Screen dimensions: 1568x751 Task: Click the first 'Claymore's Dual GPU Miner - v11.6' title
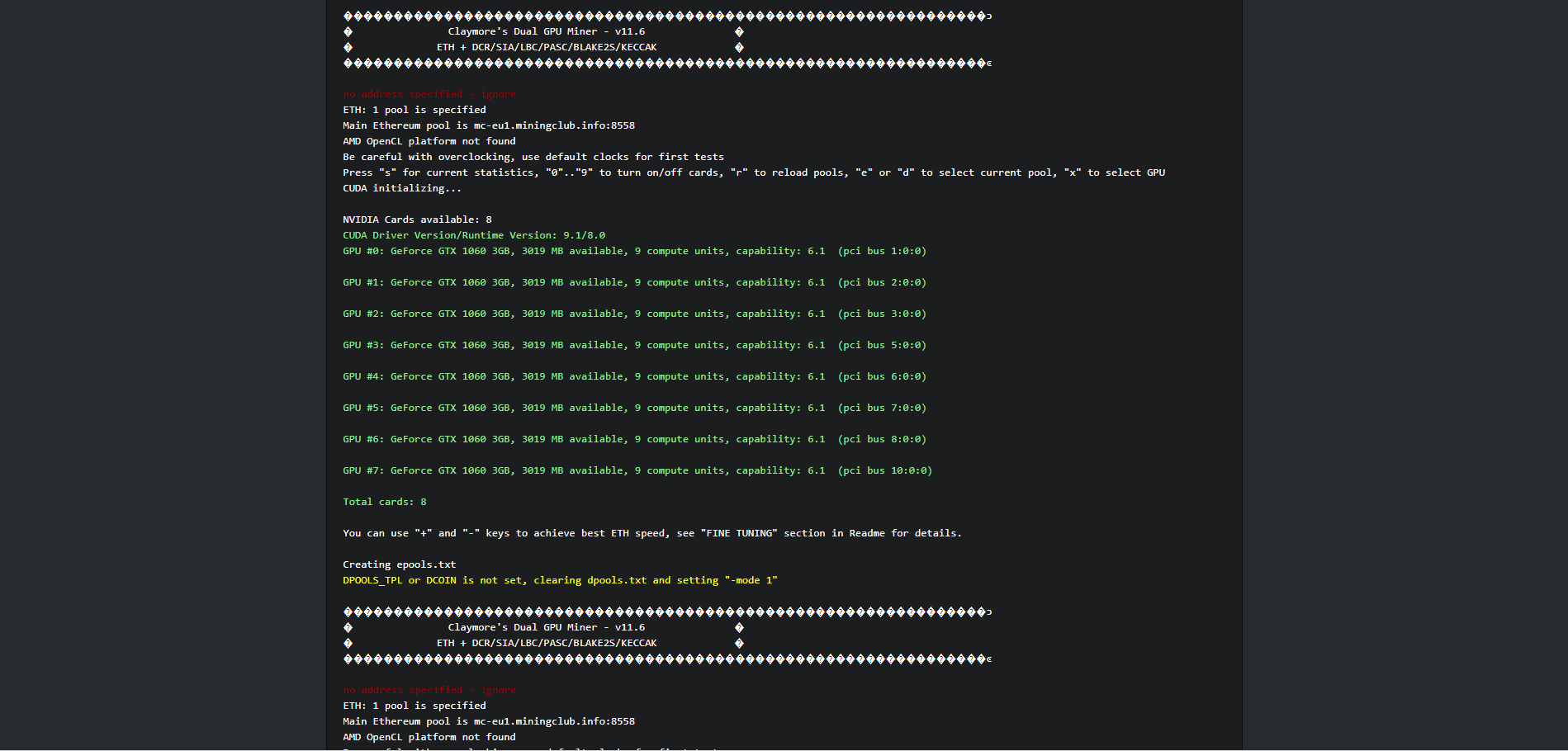pos(547,31)
